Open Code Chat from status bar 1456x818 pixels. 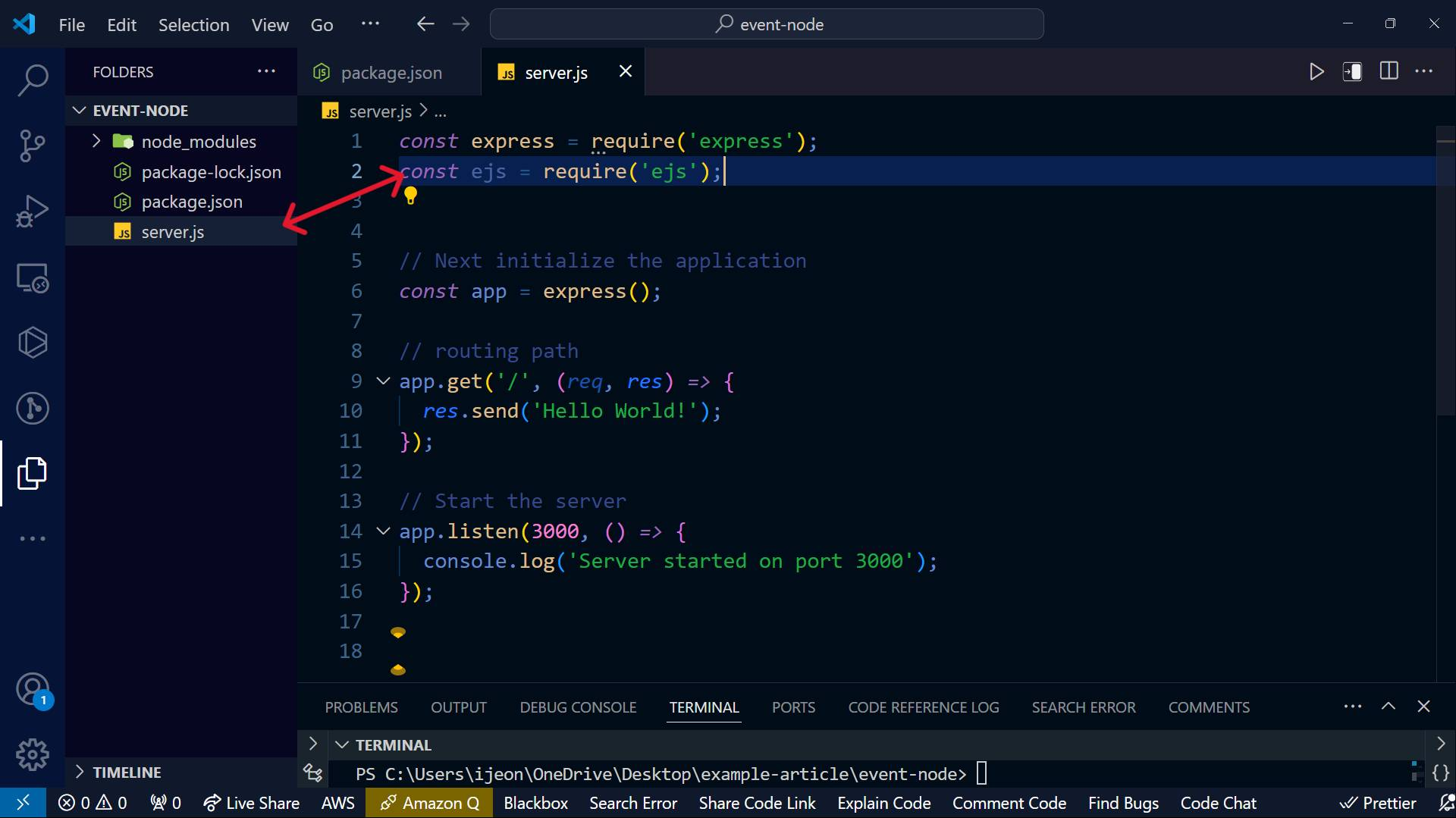tap(1218, 803)
